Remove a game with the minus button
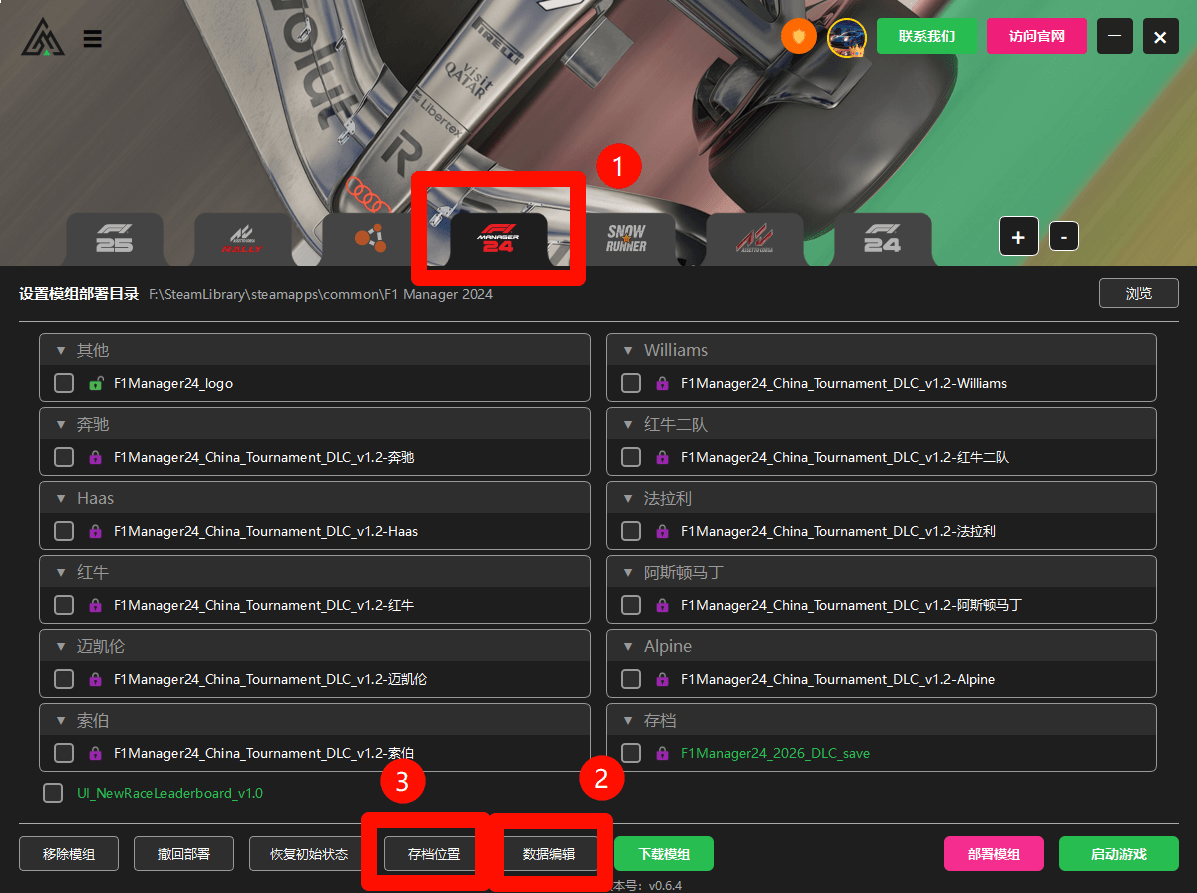 1063,237
